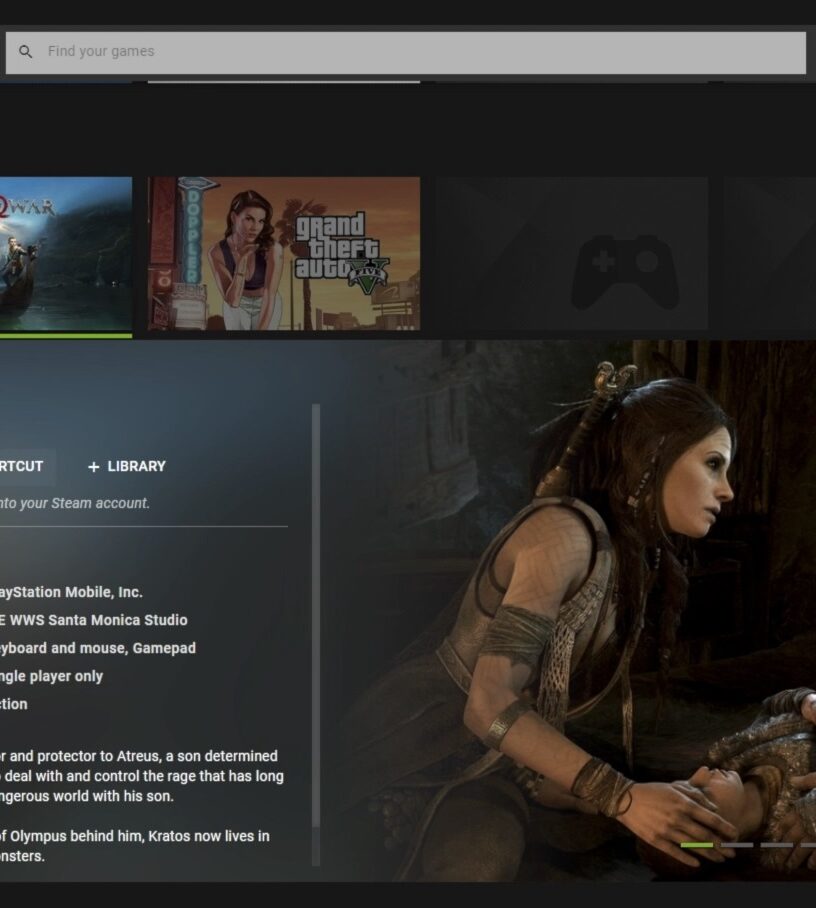Click the magnifier search icon
Viewport: 816px width, 908px height.
(25, 52)
